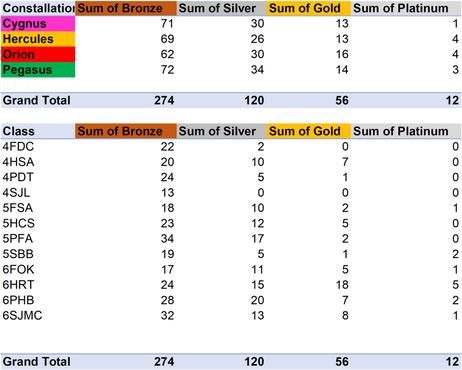Select the red Orion cell

pos(38,54)
